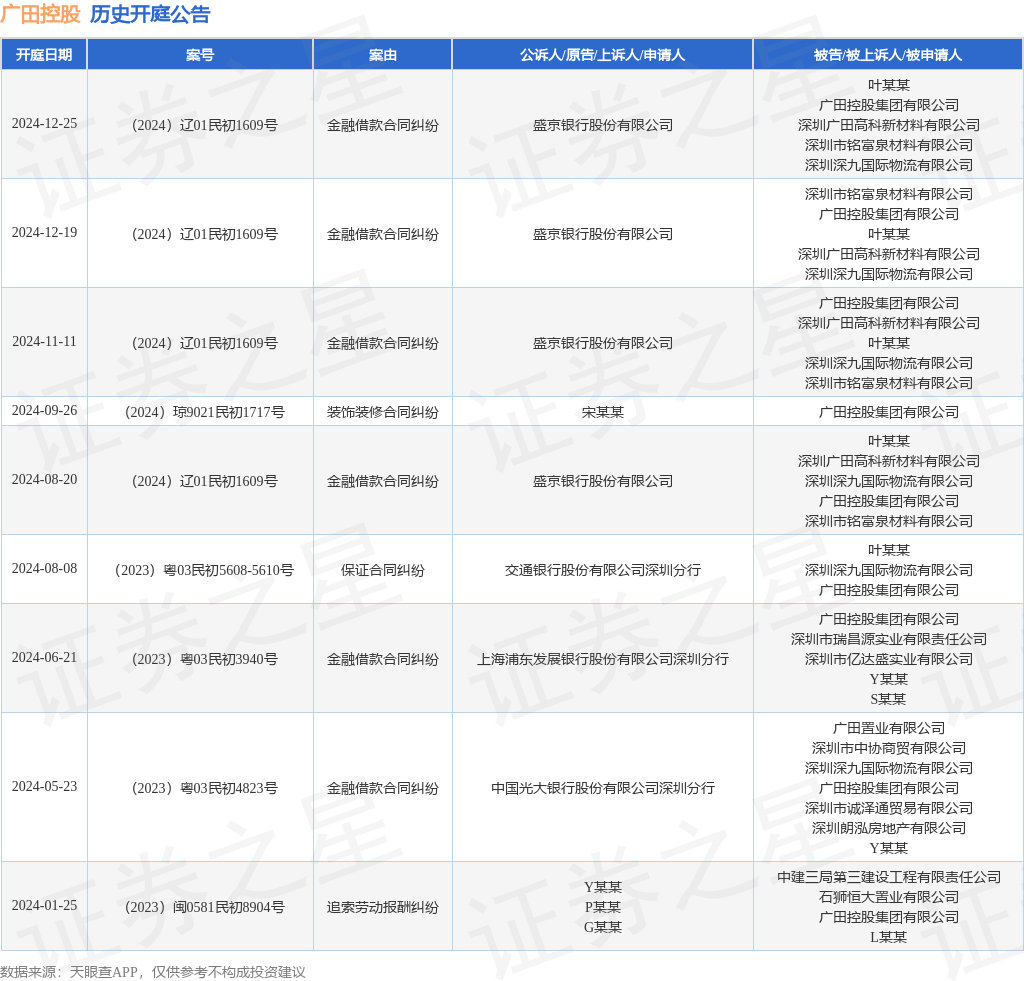Click the plaintiff 宋某某

pos(603,412)
